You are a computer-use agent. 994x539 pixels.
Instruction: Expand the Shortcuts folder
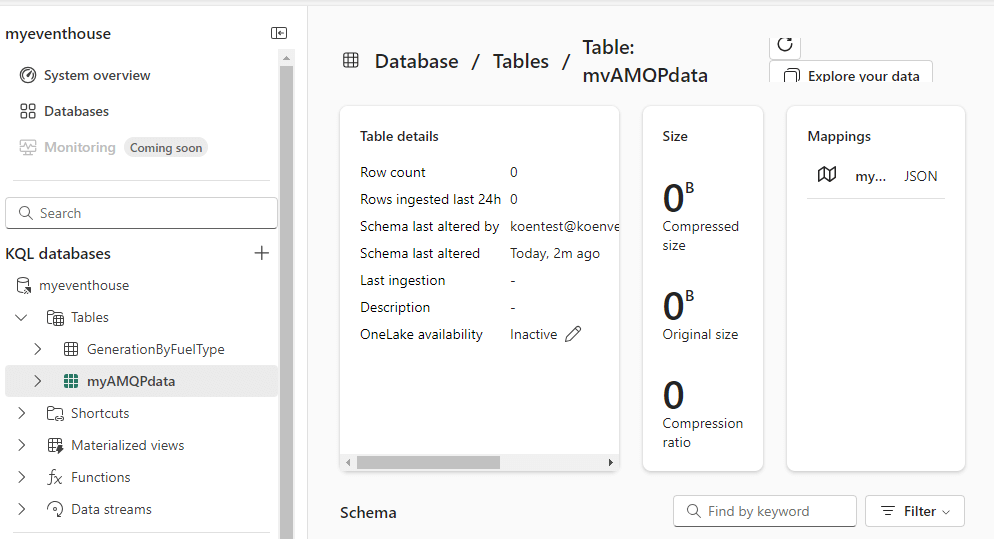22,413
